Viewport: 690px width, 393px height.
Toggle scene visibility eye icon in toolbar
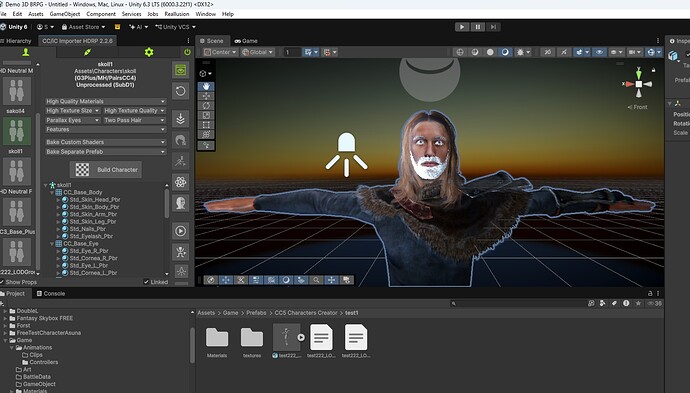coord(599,52)
